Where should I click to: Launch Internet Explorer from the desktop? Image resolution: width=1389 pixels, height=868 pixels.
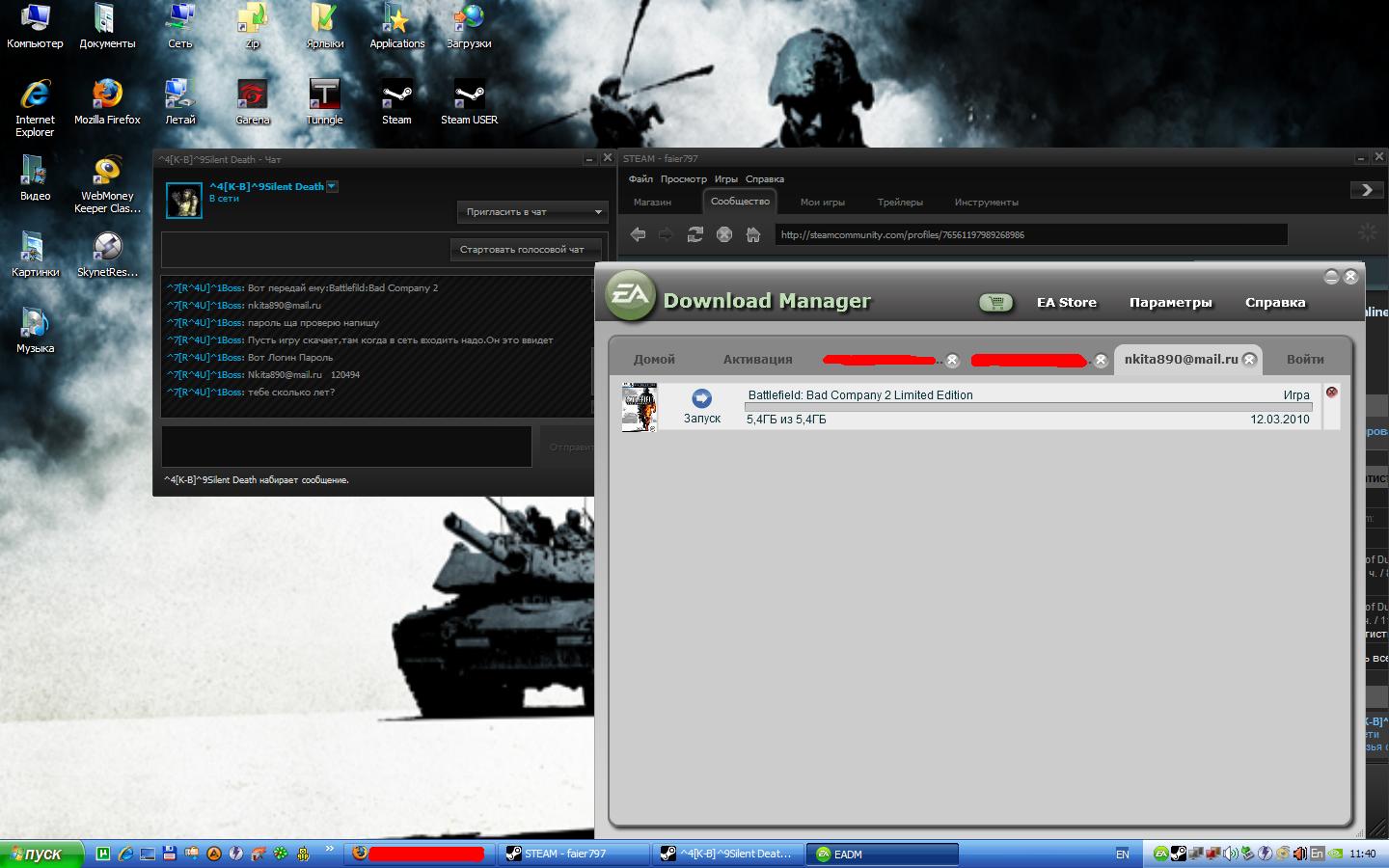[35, 108]
